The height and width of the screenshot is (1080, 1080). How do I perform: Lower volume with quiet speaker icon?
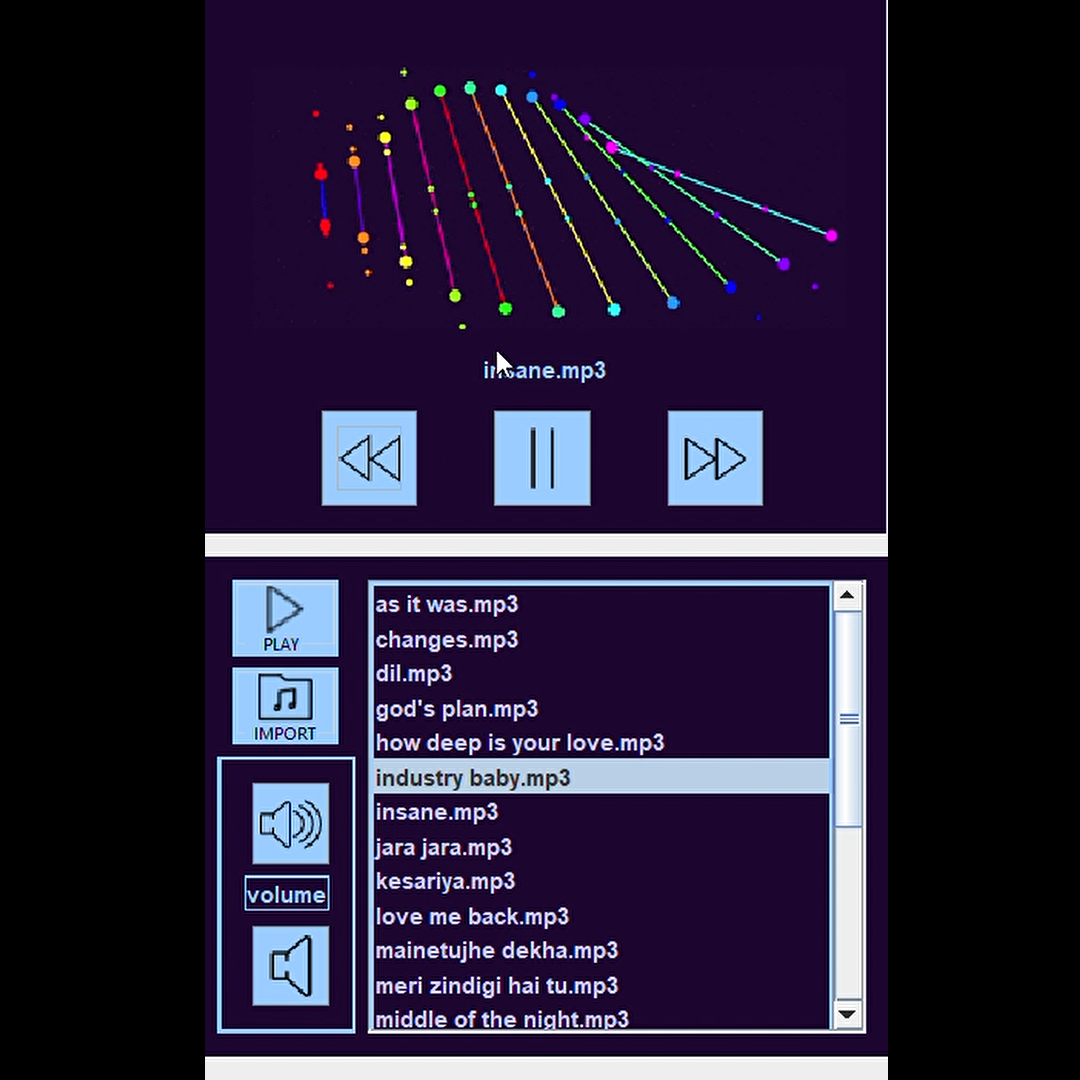coord(290,966)
